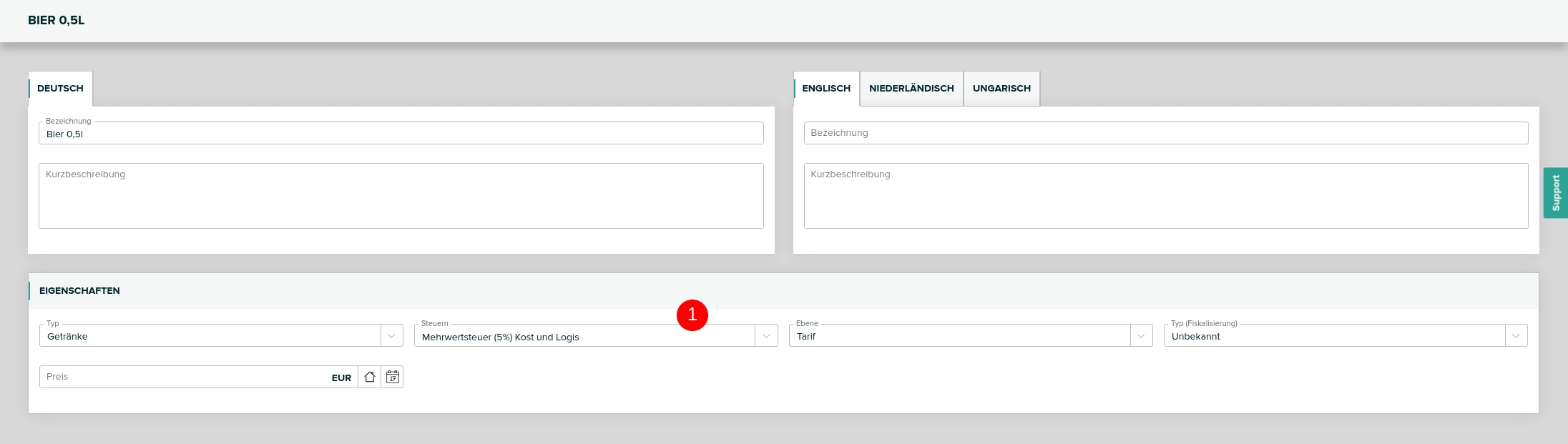Click the chevron arrow of the Typ dropdown
Screen dimensions: 1568x444
391,336
